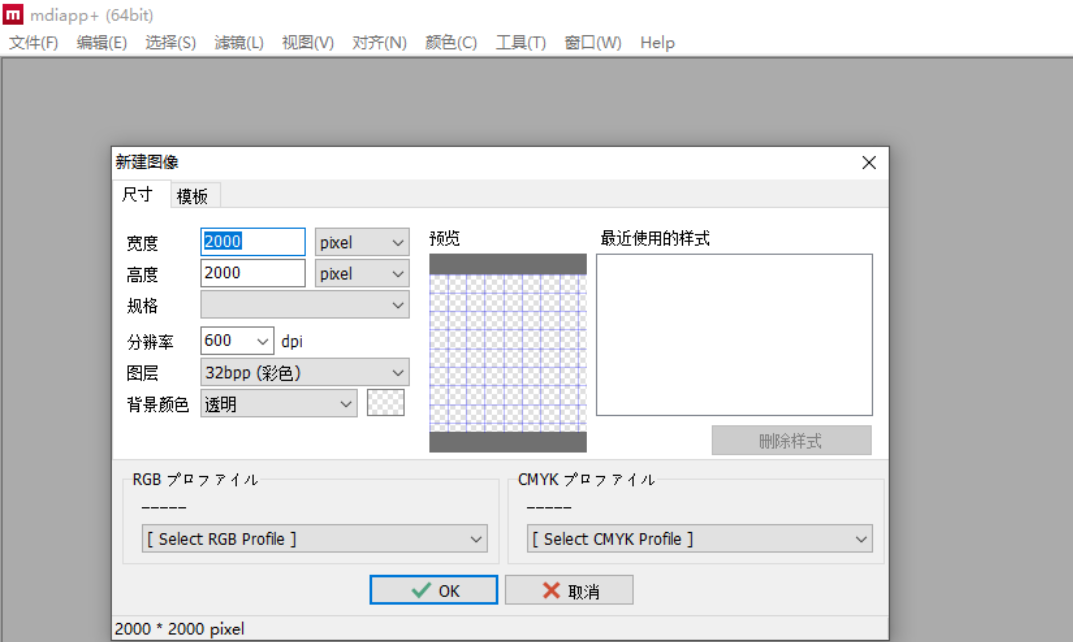Open the 窗口 menu
1073x642 pixels.
(x=592, y=42)
